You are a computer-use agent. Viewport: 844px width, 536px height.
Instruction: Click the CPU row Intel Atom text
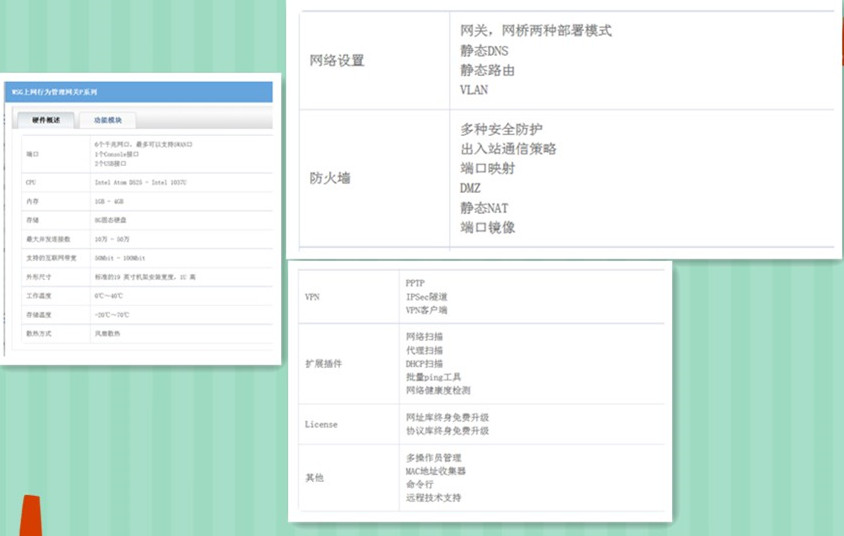(x=140, y=183)
